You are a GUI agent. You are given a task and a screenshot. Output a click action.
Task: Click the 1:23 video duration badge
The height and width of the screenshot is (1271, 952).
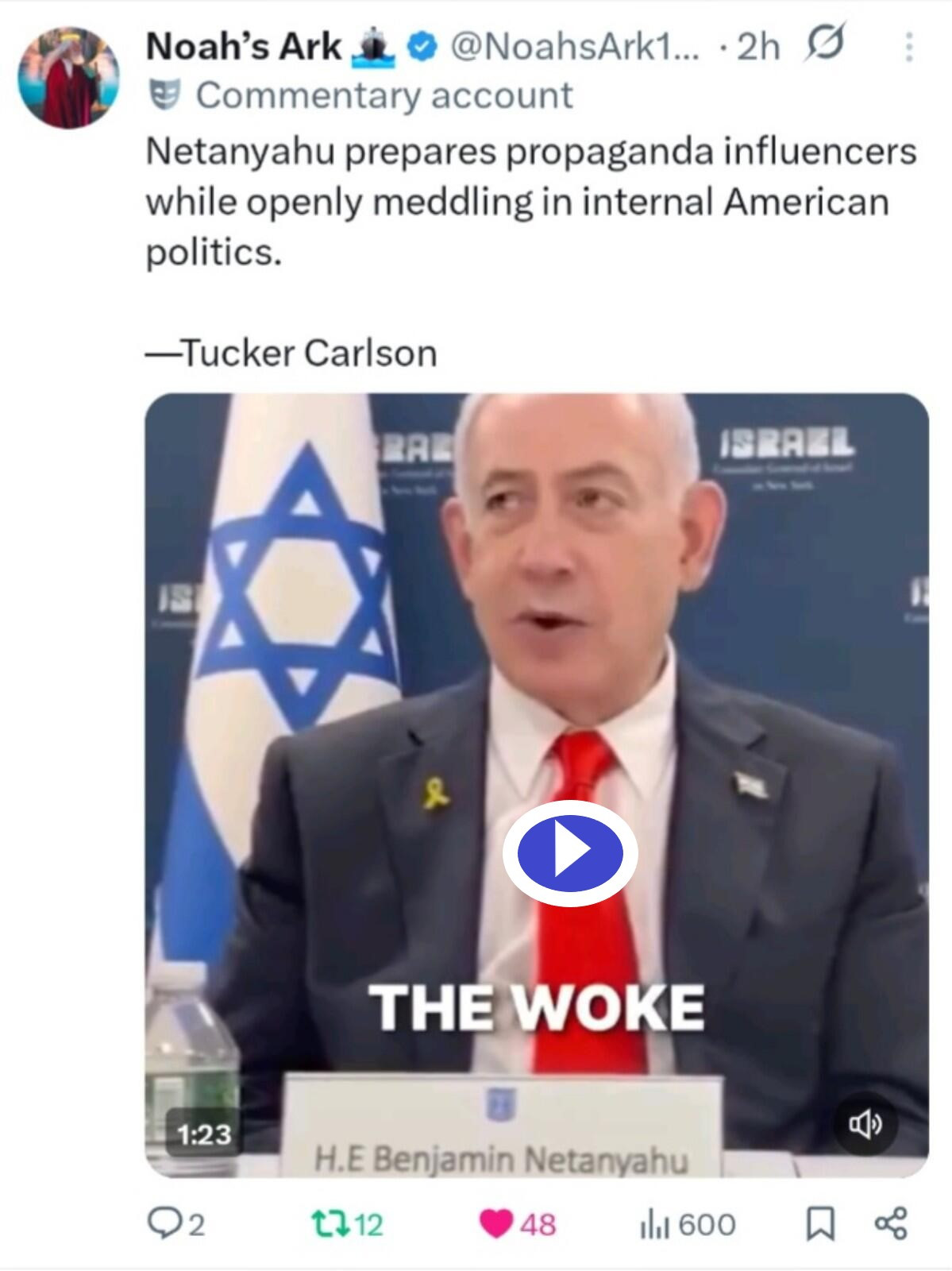(204, 1134)
